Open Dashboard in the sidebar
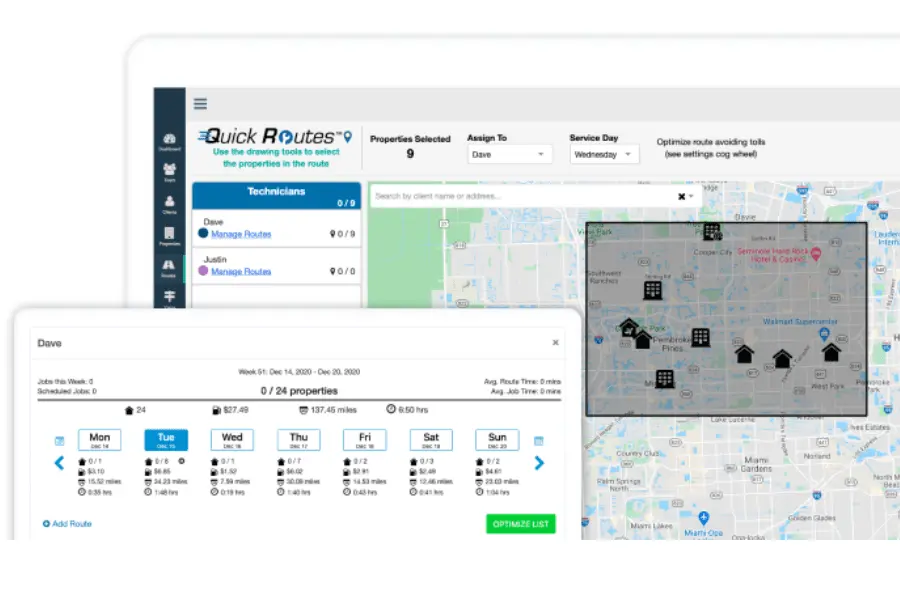Image resolution: width=900 pixels, height=600 pixels. point(169,142)
